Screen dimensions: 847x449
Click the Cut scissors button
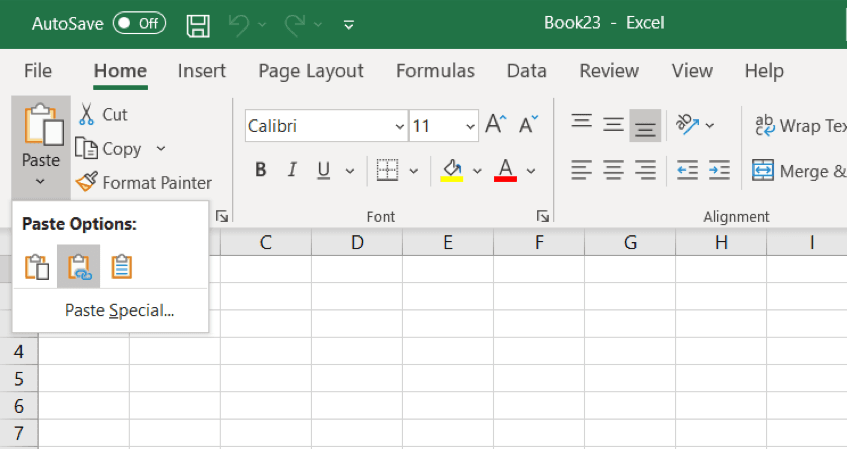[x=103, y=115]
